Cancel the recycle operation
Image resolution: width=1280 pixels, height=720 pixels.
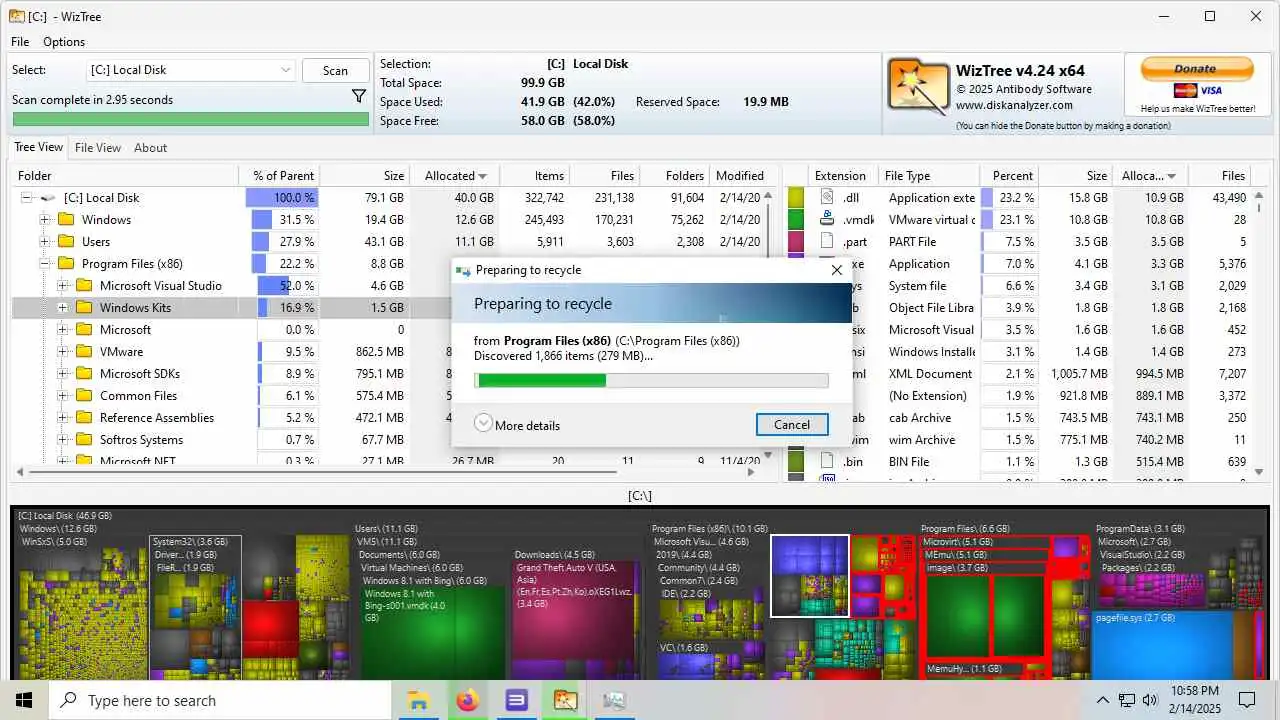point(791,424)
